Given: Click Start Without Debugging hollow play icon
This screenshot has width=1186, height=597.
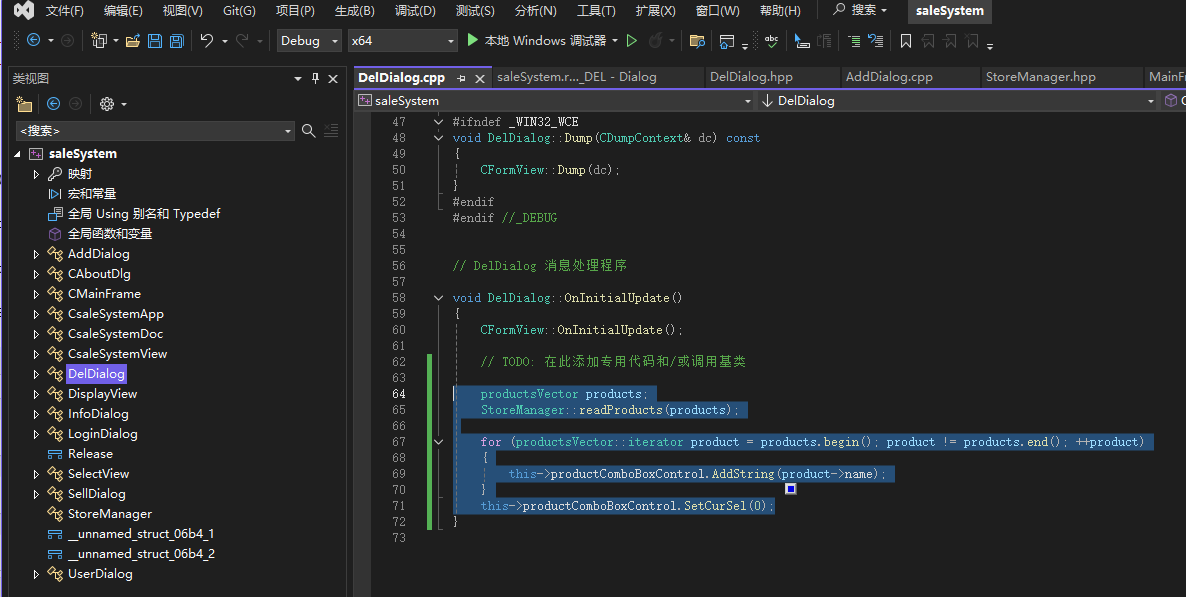Looking at the screenshot, I should click(631, 41).
